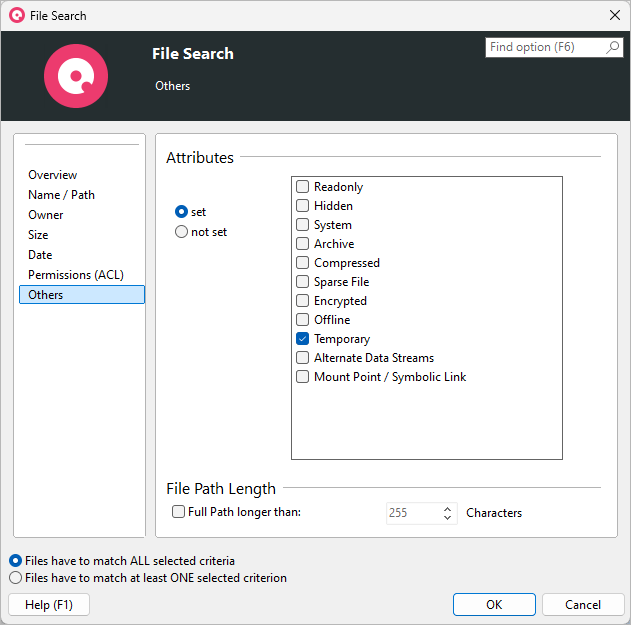Increase path length with up arrow
The image size is (631, 625).
(448, 508)
